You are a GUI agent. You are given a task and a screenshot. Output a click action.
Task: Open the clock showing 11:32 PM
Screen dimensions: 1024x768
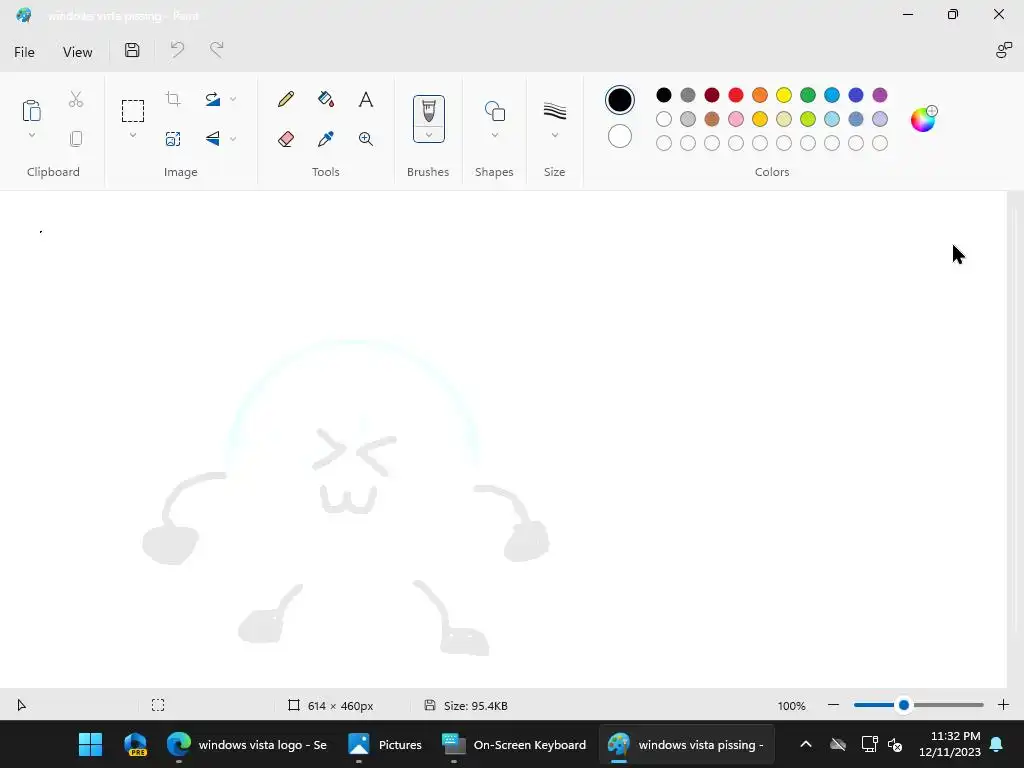pyautogui.click(x=950, y=744)
